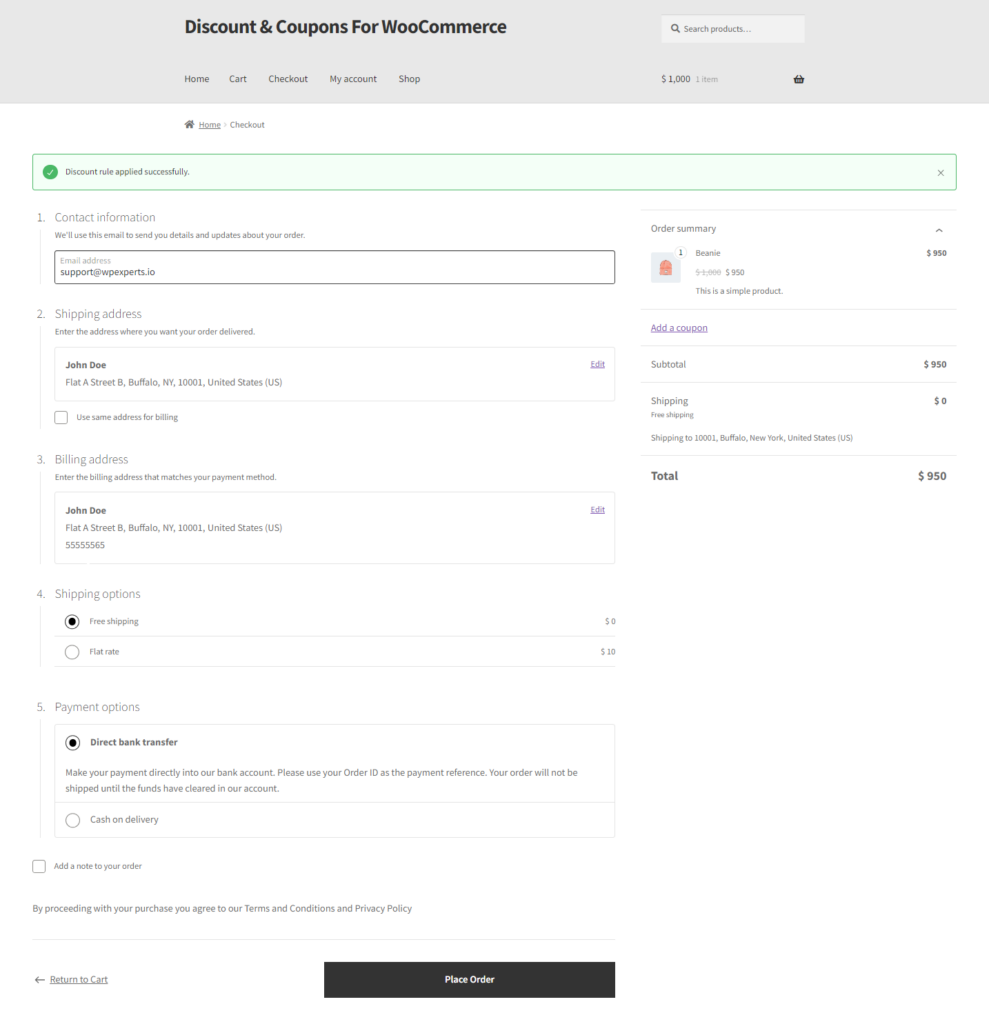Open the Cart menu item
The height and width of the screenshot is (1024, 989).
[238, 78]
